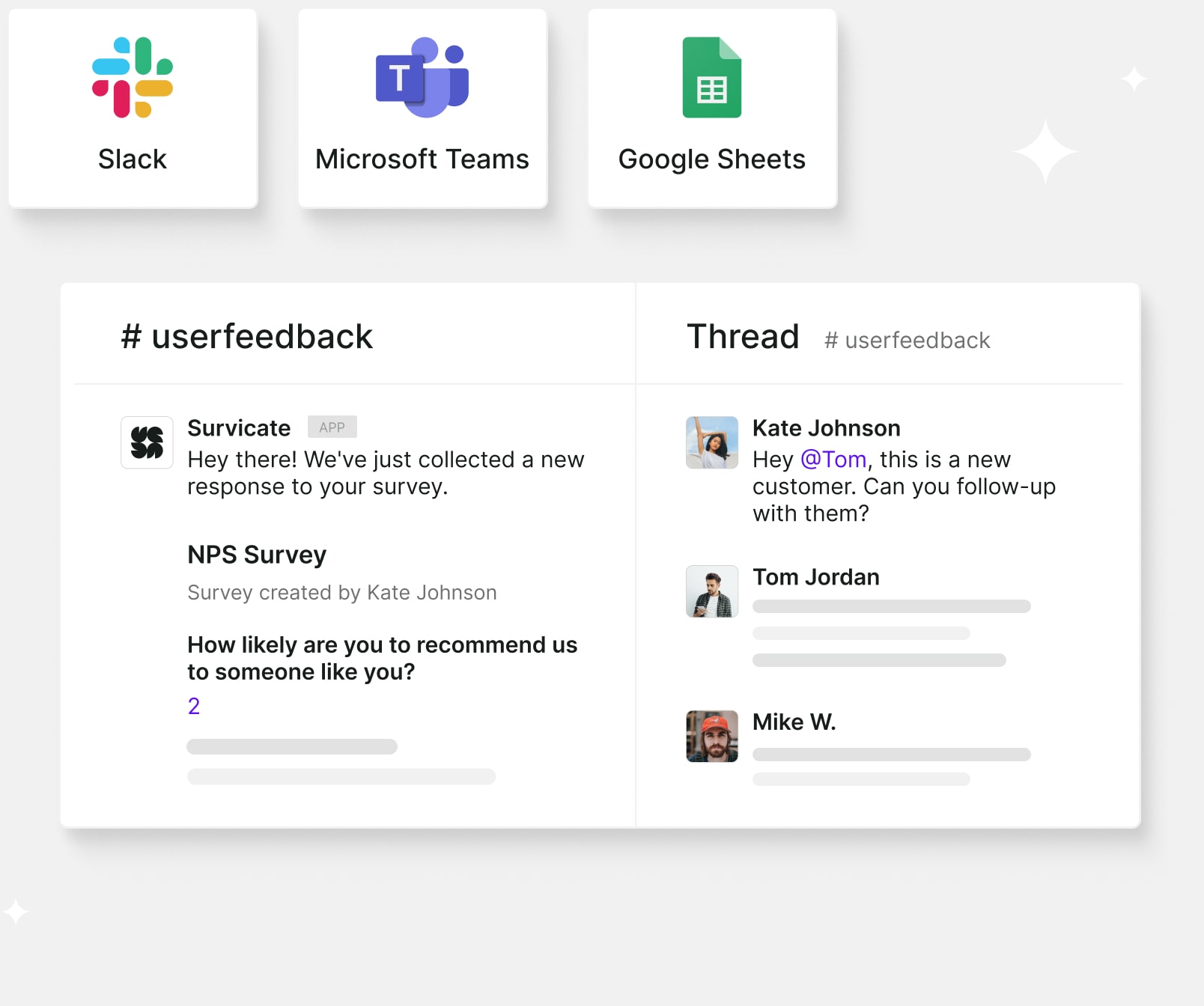Click the Kate Johnson name in thread
This screenshot has width=1204, height=1006.
coord(827,428)
